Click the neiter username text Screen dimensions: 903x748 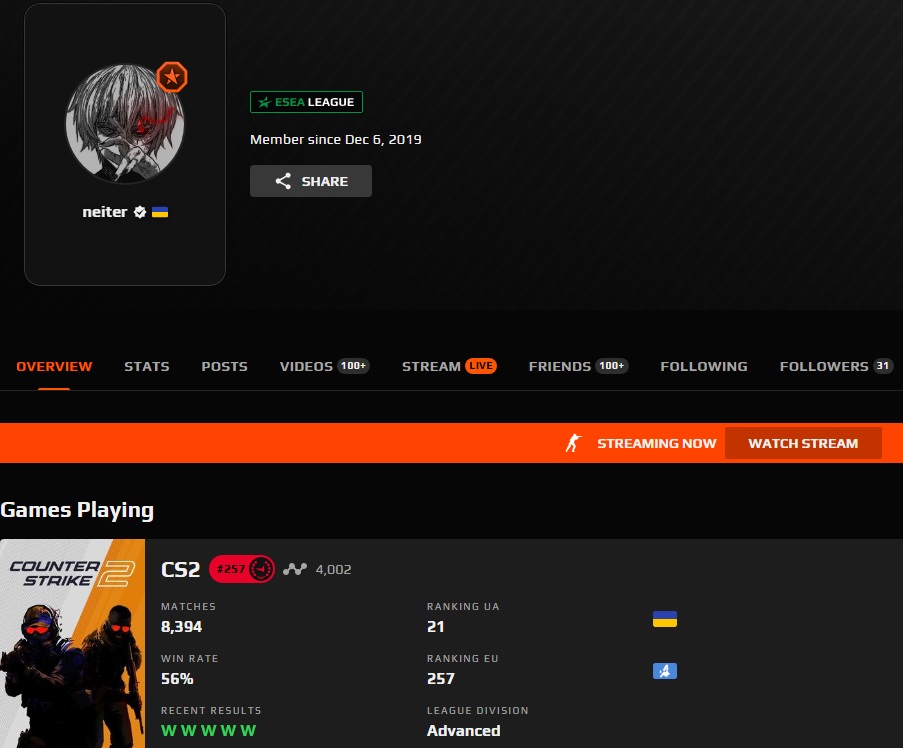click(x=105, y=212)
